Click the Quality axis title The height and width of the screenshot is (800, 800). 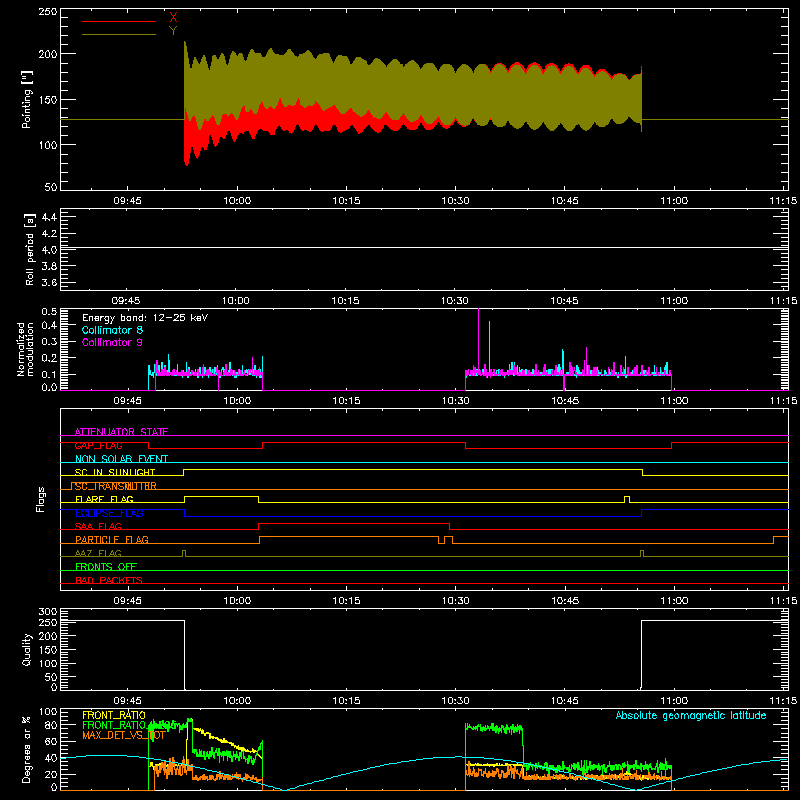click(27, 649)
